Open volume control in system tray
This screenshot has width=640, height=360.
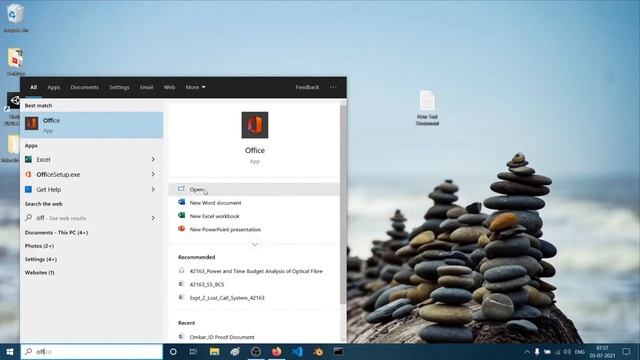tap(567, 352)
